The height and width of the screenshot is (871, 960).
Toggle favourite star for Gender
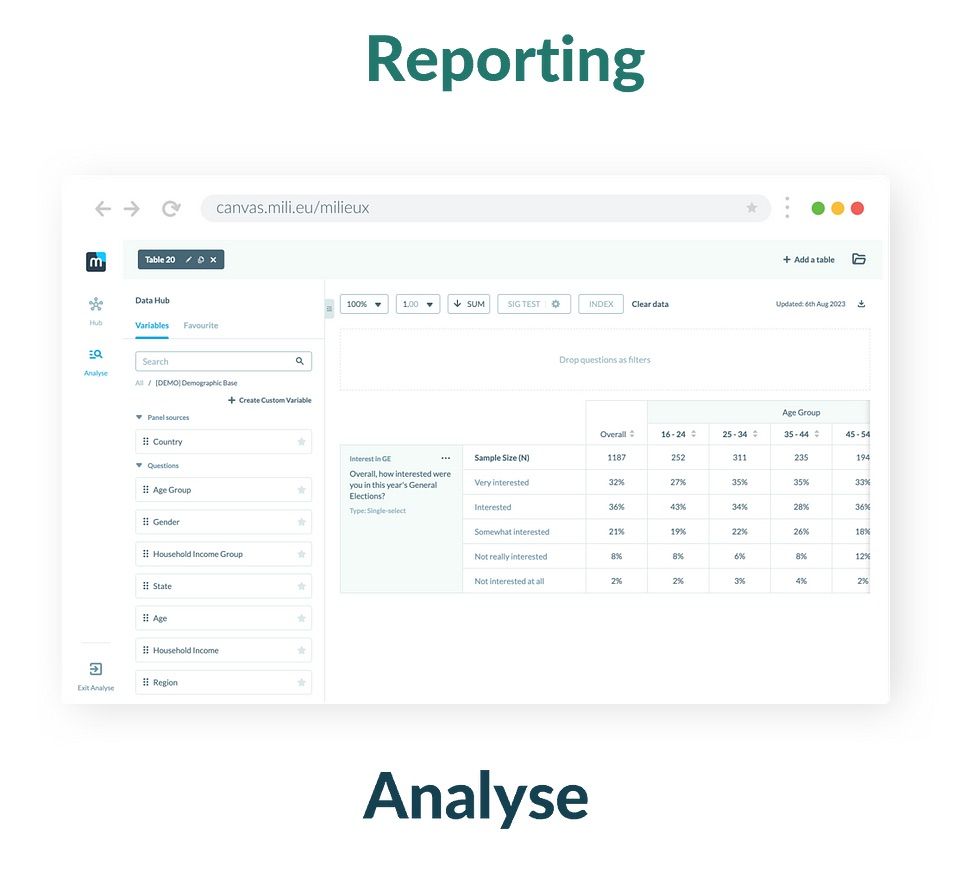pos(301,522)
